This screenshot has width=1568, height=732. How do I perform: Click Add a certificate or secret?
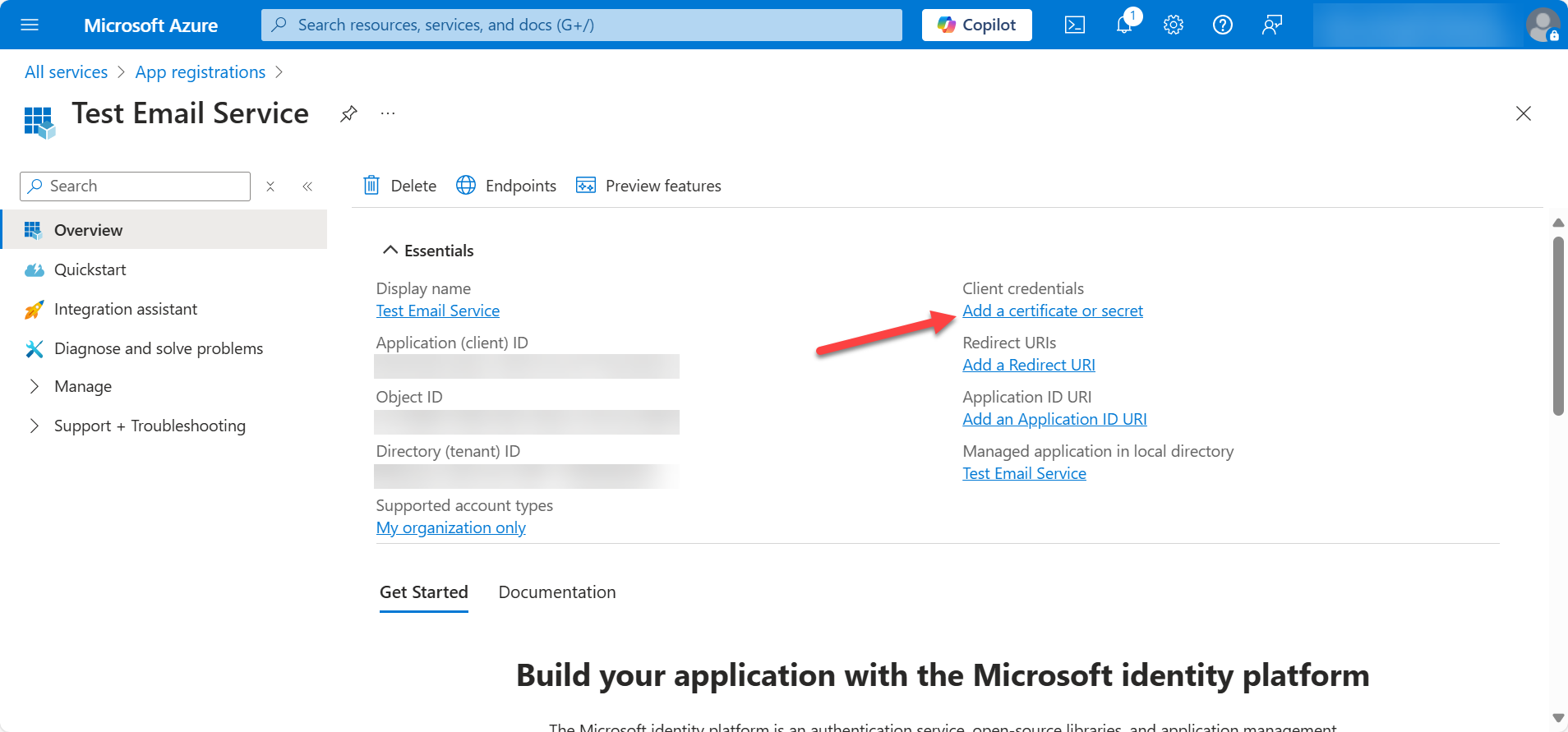pyautogui.click(x=1053, y=311)
